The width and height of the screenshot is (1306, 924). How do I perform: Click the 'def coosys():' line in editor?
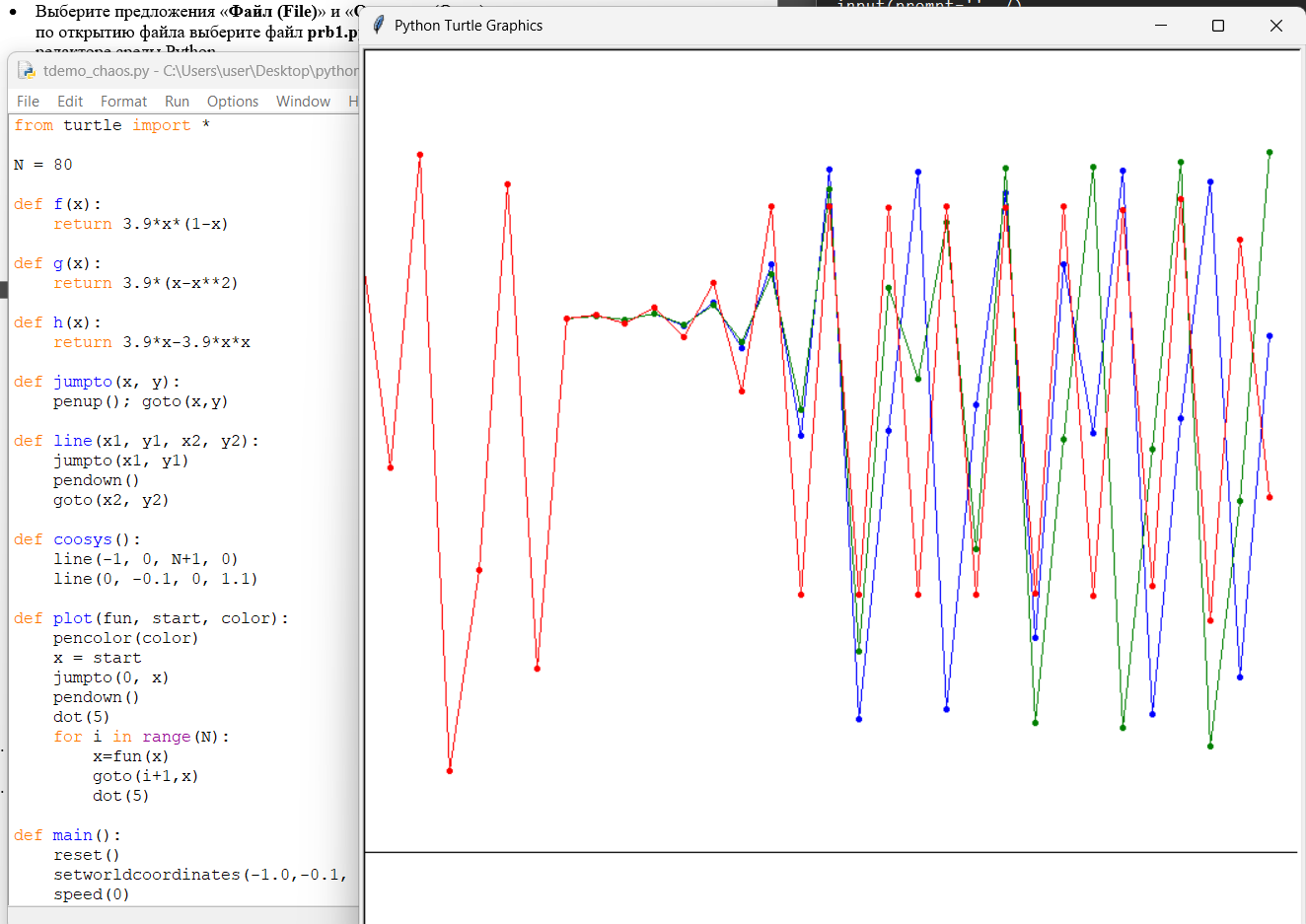pos(77,539)
